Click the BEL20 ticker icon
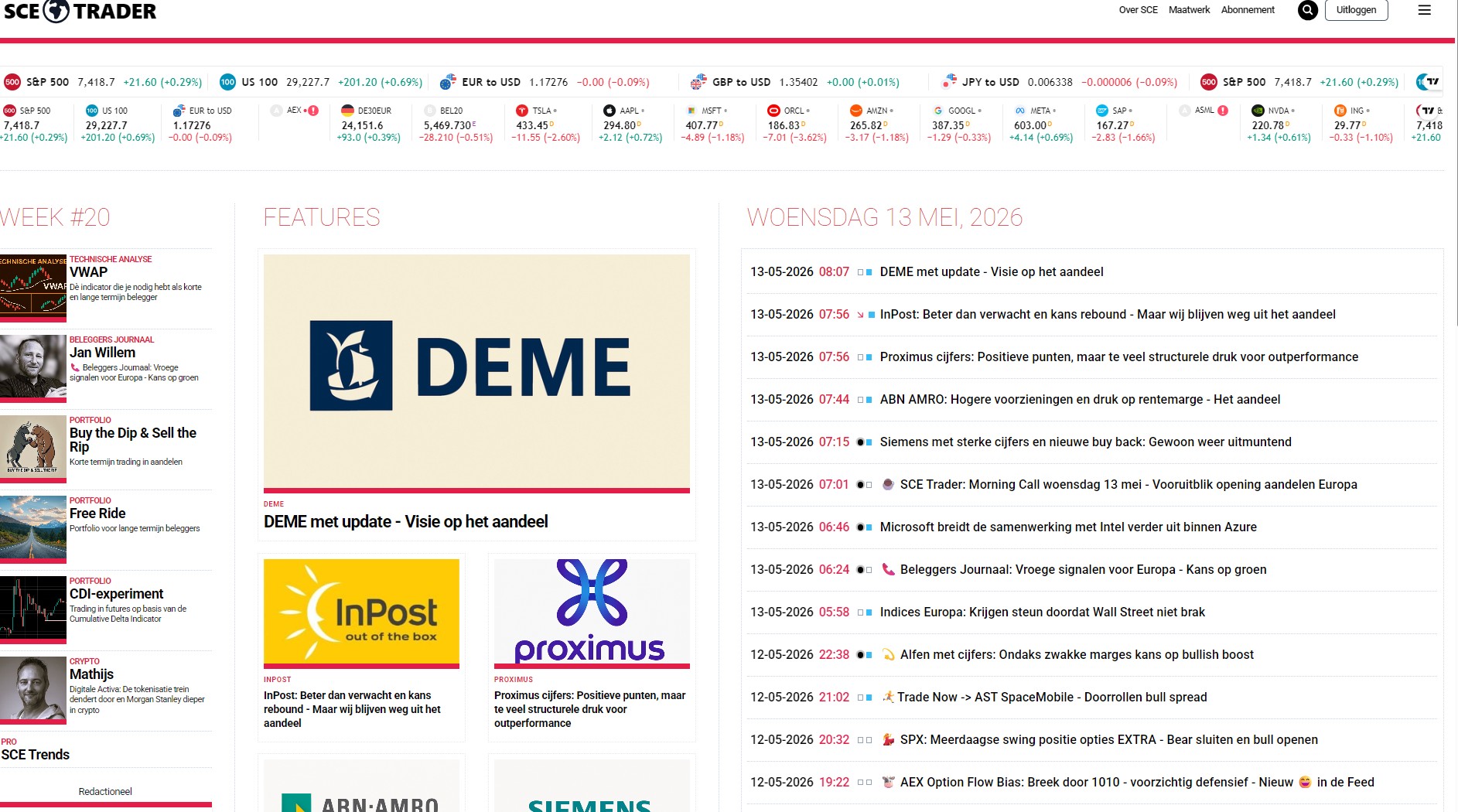This screenshot has width=1458, height=812. 430,111
